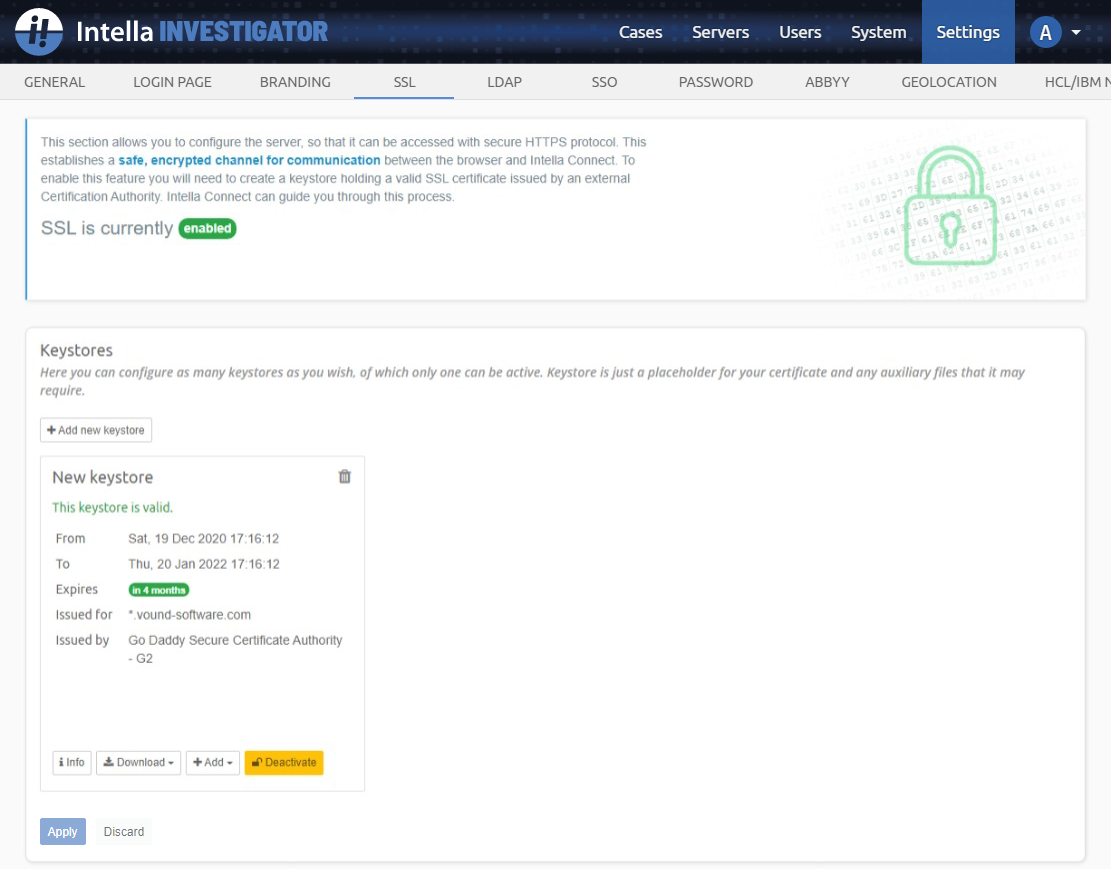
Task: Click the 'New keystore' title text
Action: (102, 478)
